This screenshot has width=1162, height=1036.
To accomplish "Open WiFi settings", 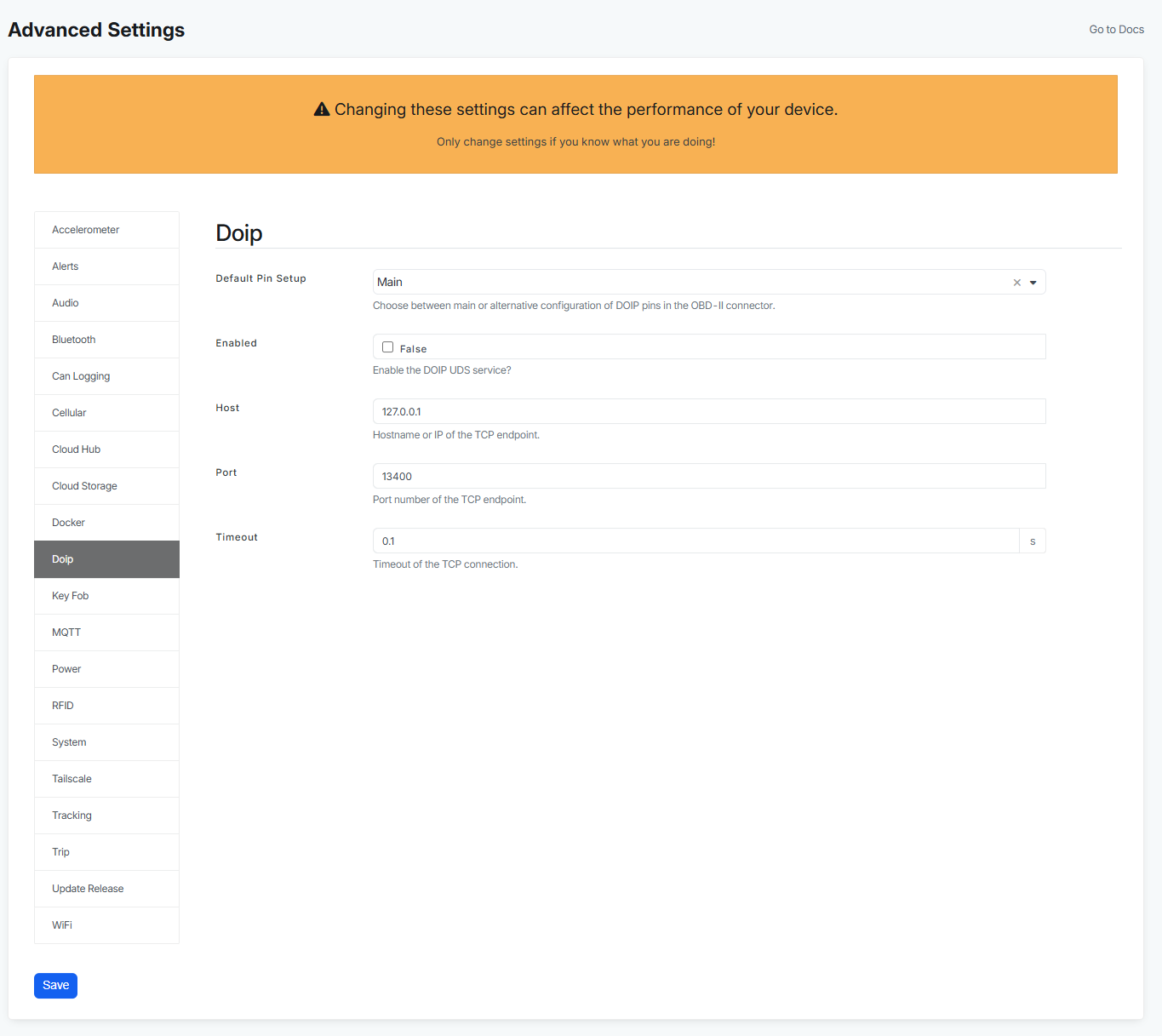I will [x=106, y=925].
